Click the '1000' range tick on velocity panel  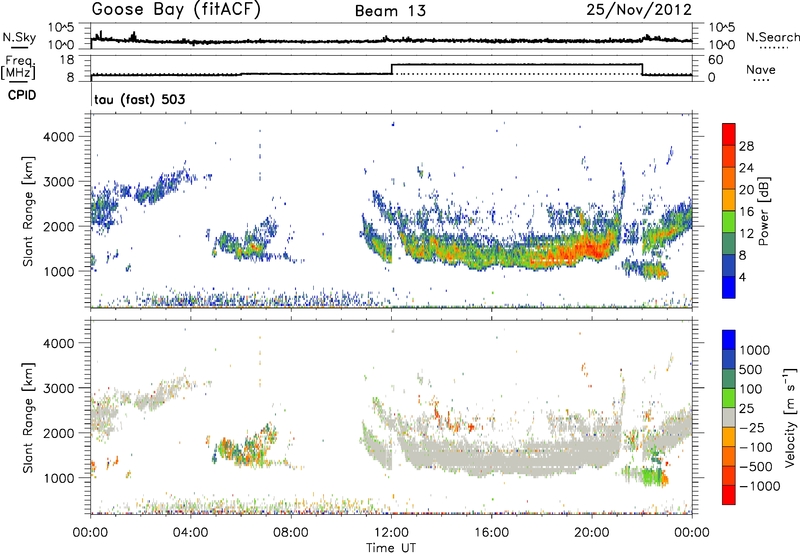point(58,478)
